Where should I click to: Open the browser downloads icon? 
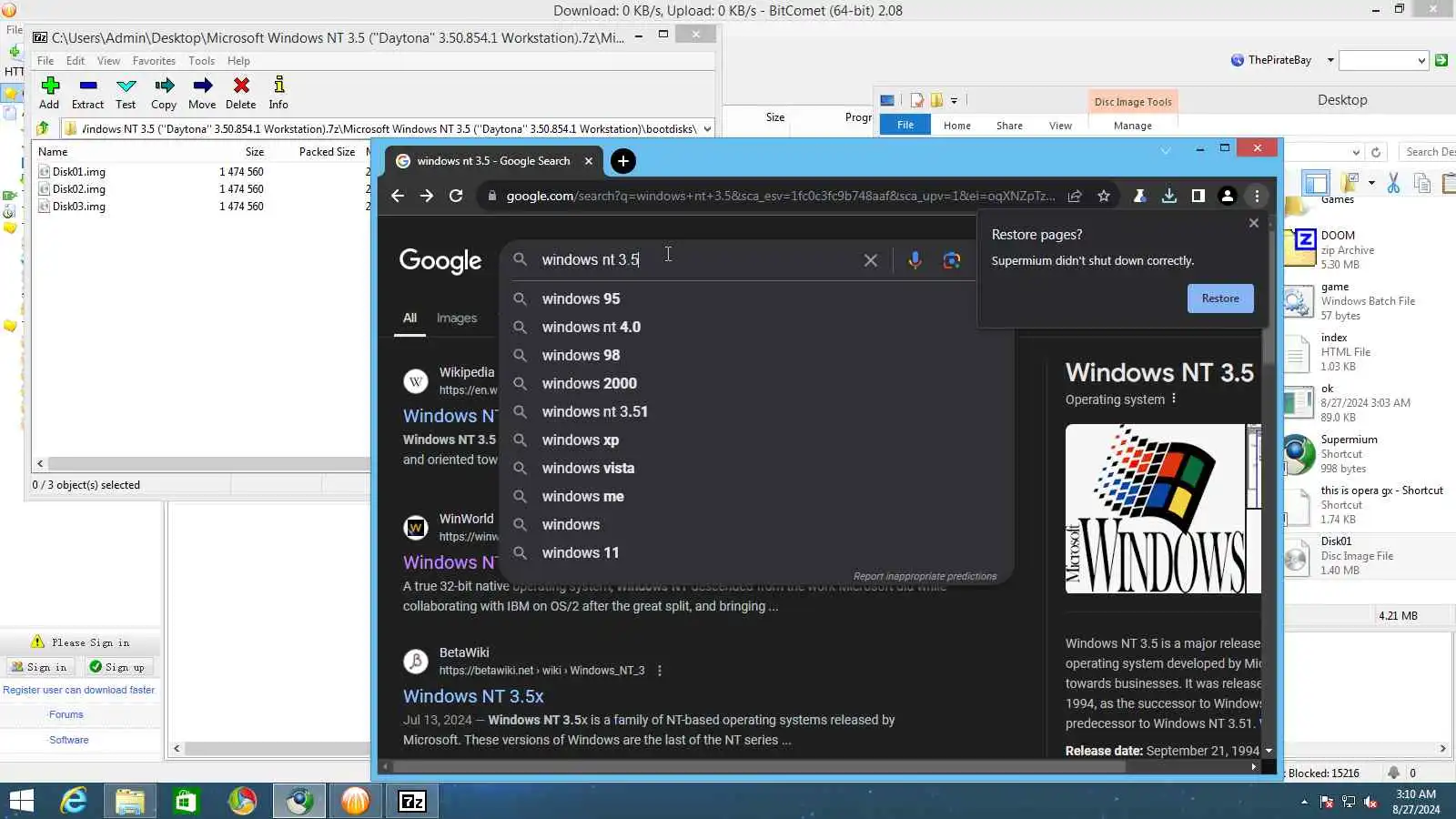point(1169,196)
